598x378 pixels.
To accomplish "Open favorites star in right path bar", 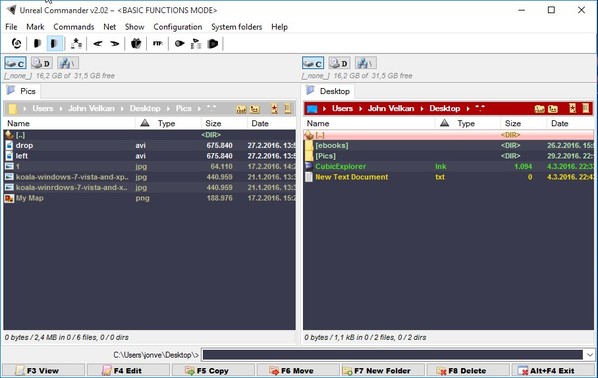I will [x=572, y=109].
